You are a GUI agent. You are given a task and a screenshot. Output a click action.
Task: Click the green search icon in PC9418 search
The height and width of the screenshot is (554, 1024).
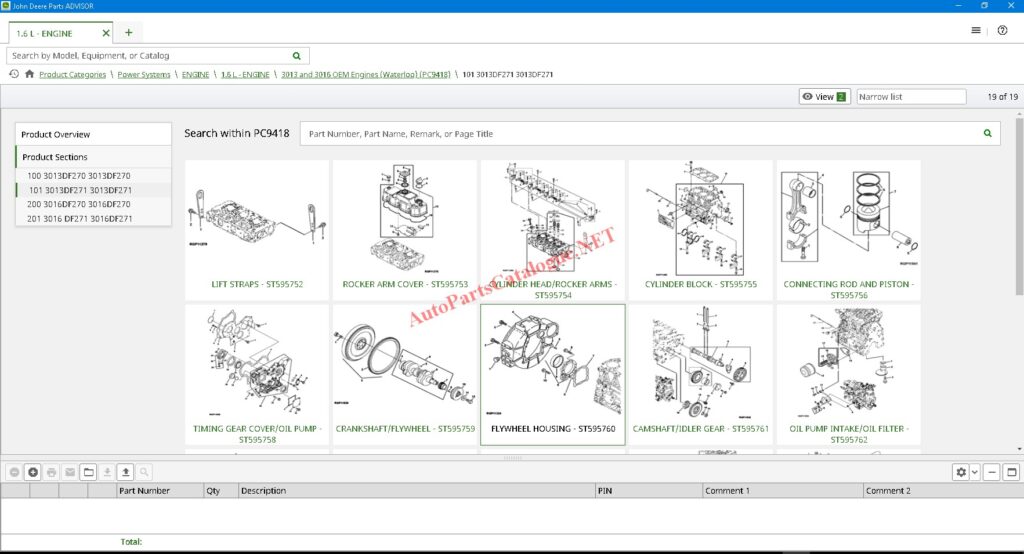pyautogui.click(x=988, y=133)
